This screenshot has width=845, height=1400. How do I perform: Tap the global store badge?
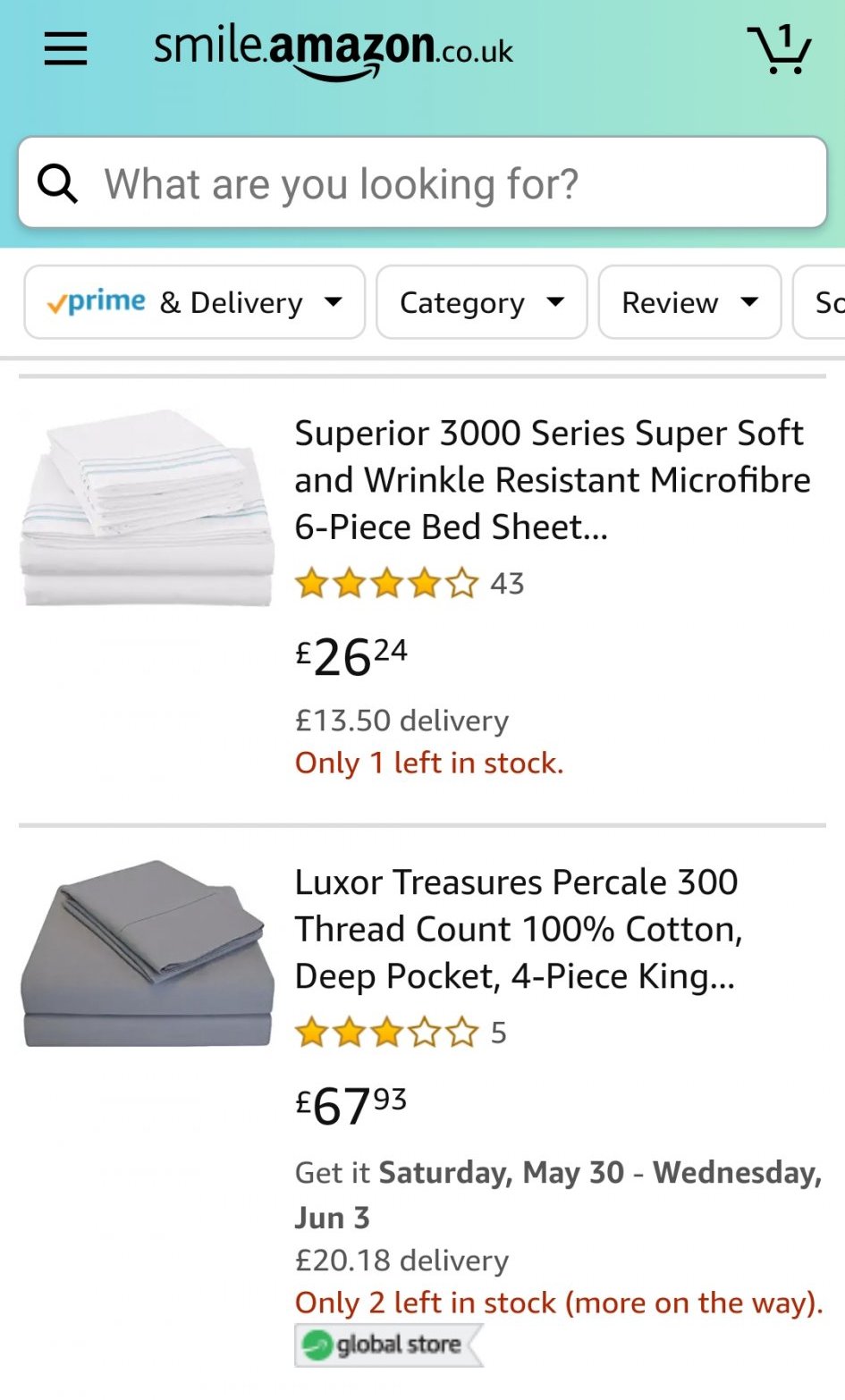click(x=388, y=1345)
